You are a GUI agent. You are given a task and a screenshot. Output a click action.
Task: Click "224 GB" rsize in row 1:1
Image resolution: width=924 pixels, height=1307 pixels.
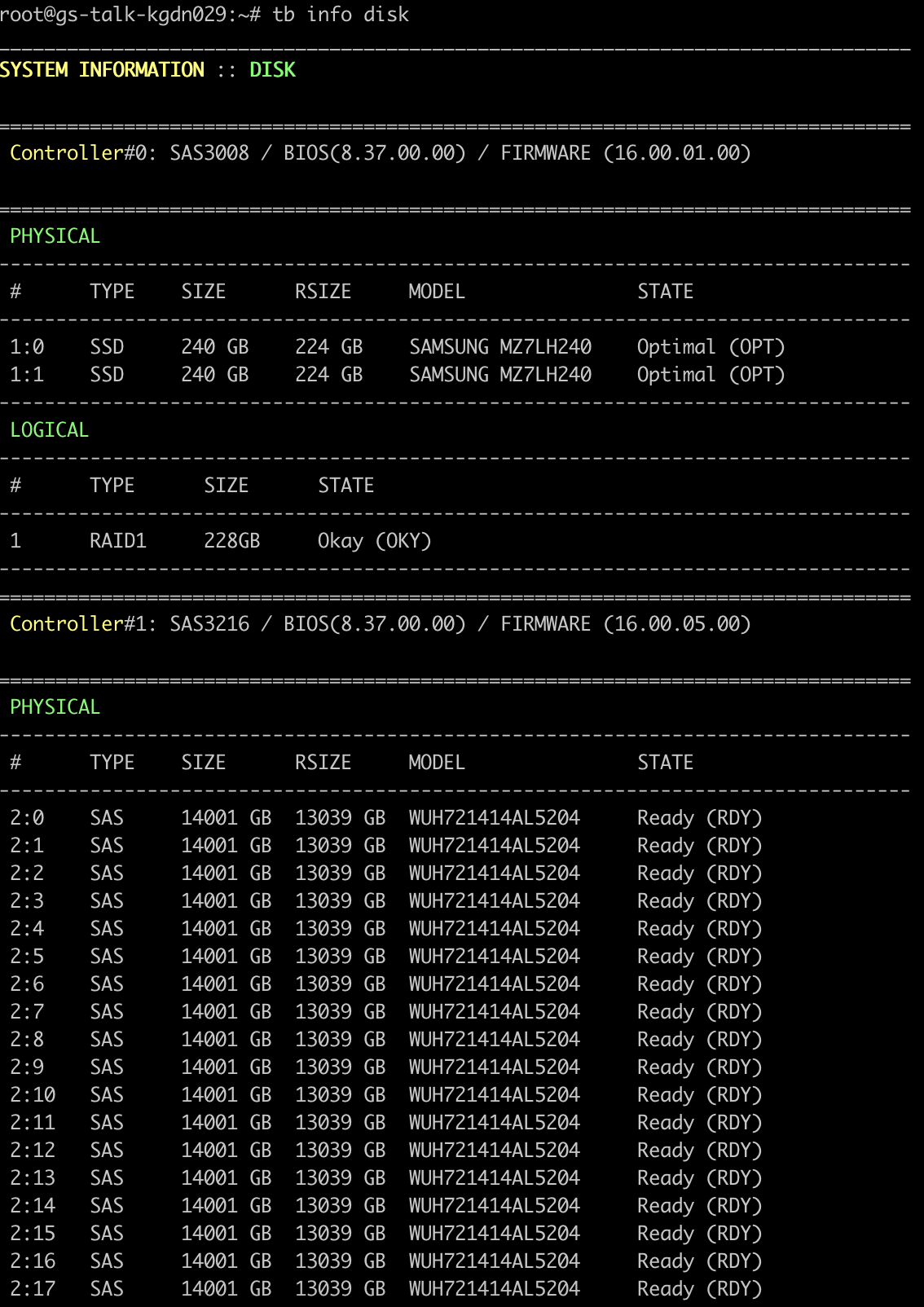tap(329, 375)
